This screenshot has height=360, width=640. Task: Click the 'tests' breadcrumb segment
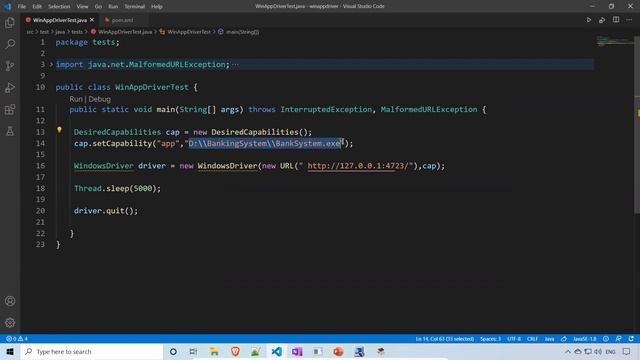tap(77, 32)
